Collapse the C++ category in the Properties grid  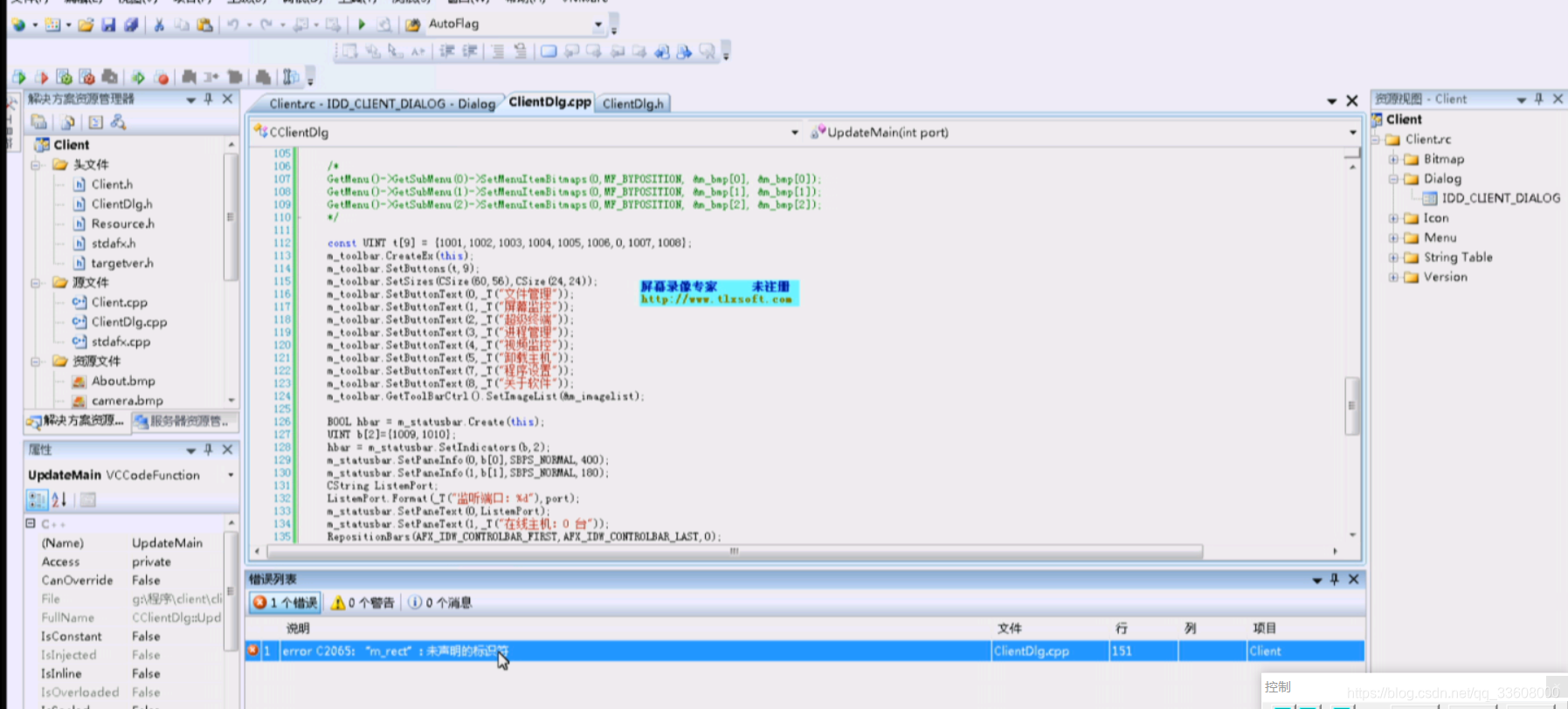point(31,523)
